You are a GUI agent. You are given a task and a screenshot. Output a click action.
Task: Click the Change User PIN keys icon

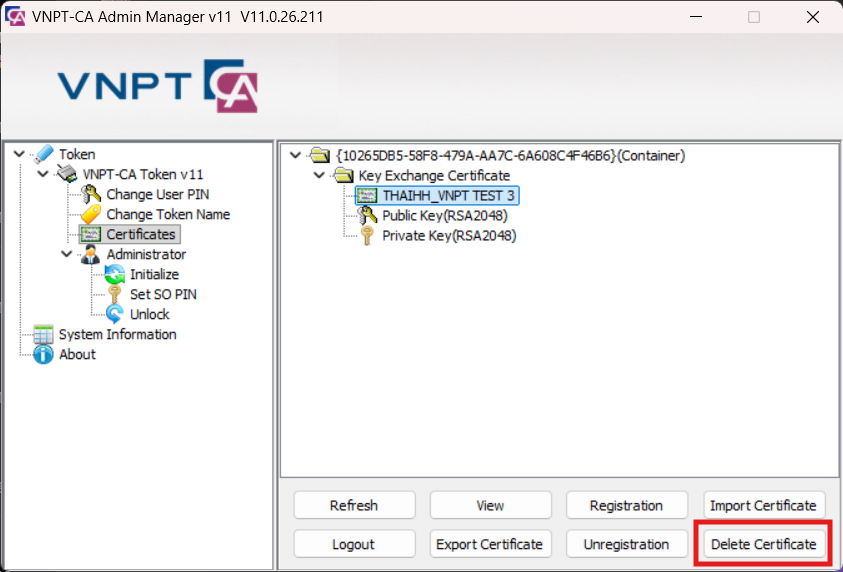(90, 194)
